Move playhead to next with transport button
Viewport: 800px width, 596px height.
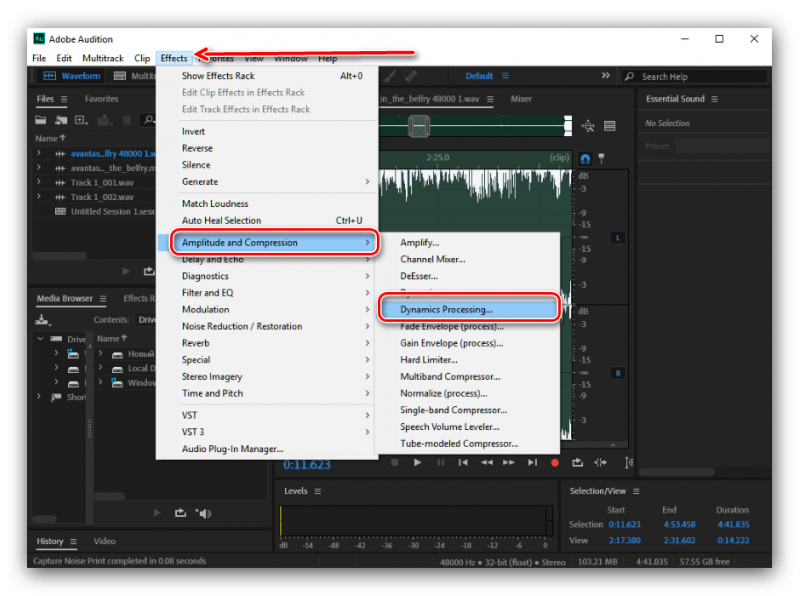(532, 462)
